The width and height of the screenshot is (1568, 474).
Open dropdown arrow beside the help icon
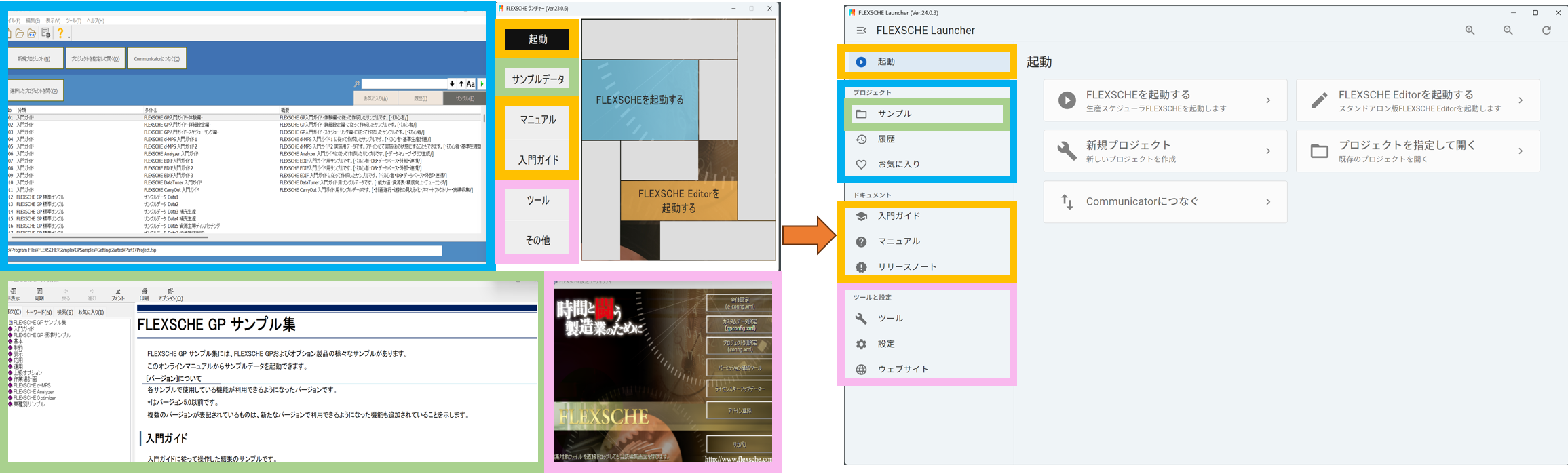coord(69,35)
